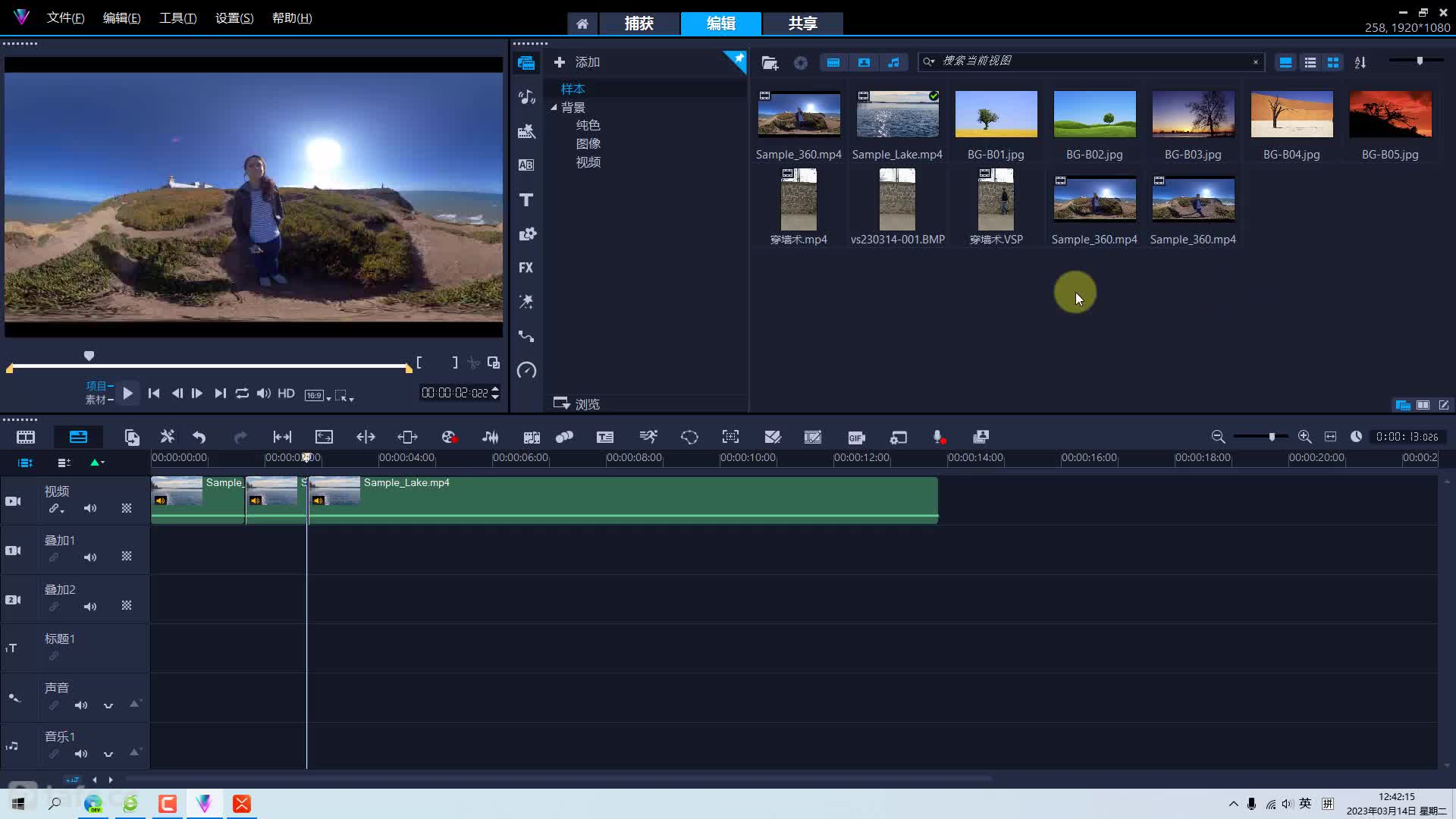1456x819 pixels.
Task: Select the BG-B03.jpg thumbnail
Action: (x=1193, y=114)
